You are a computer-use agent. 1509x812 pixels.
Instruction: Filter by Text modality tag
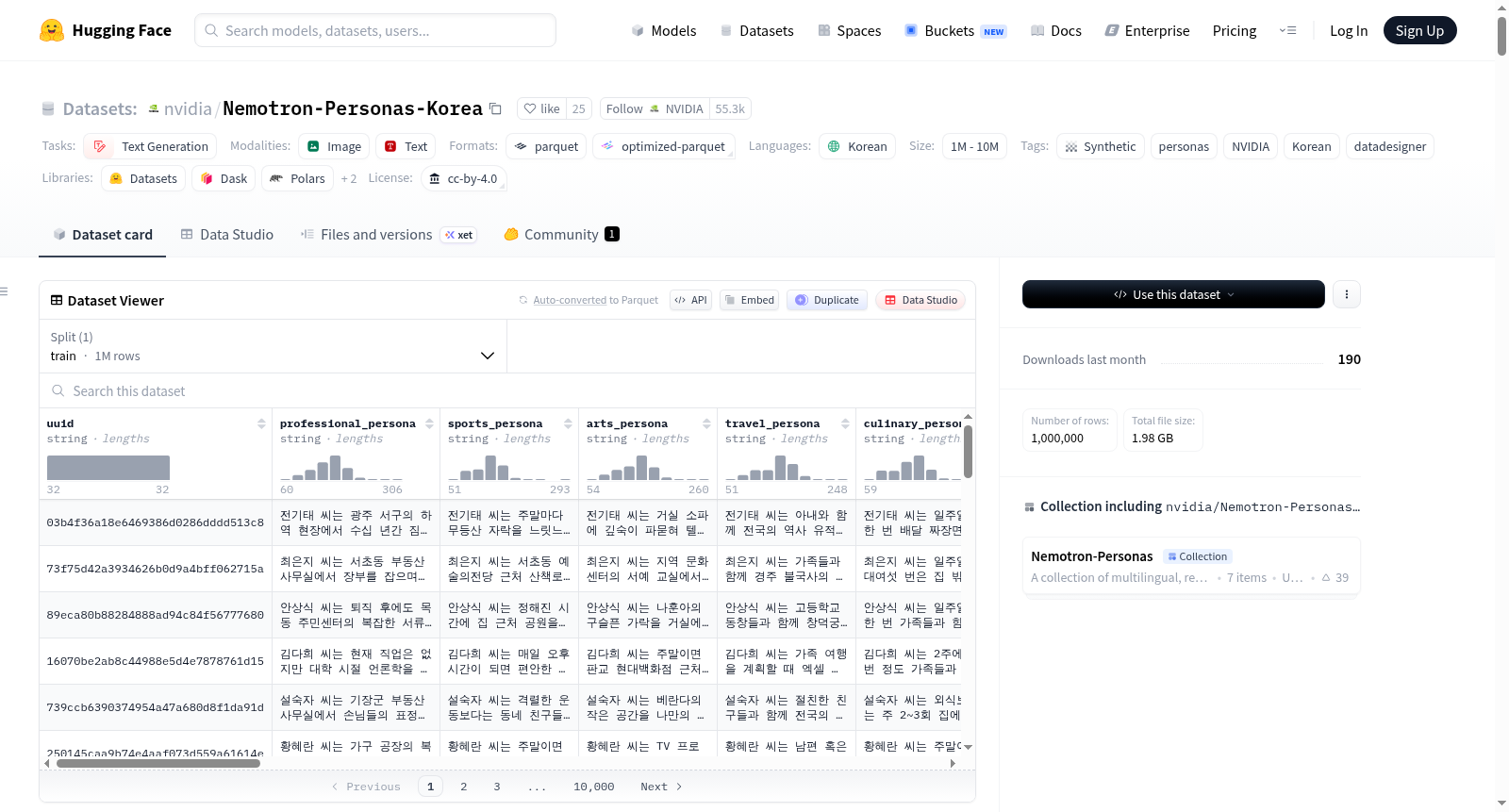[406, 146]
